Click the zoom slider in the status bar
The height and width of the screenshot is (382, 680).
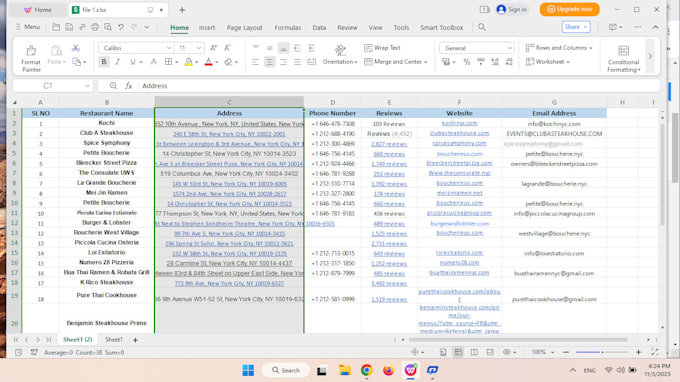click(x=602, y=353)
